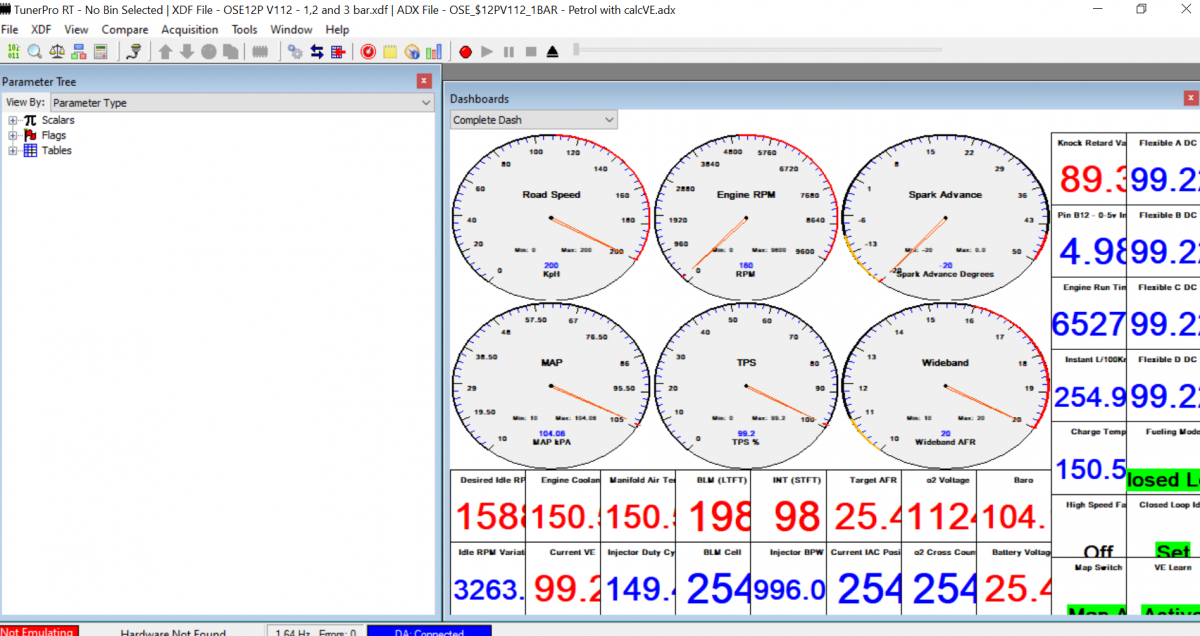Screen dimensions: 1200x636
Task: Click the red round gauge toolbar icon
Action: click(x=368, y=51)
